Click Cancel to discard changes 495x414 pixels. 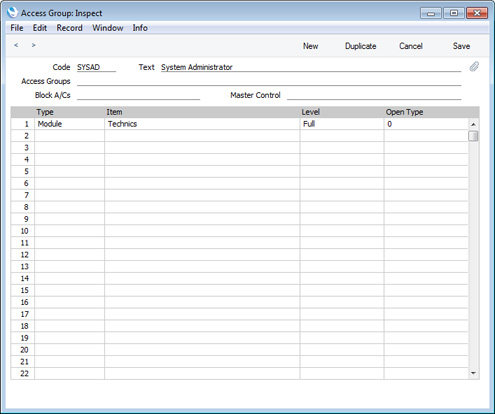(411, 46)
